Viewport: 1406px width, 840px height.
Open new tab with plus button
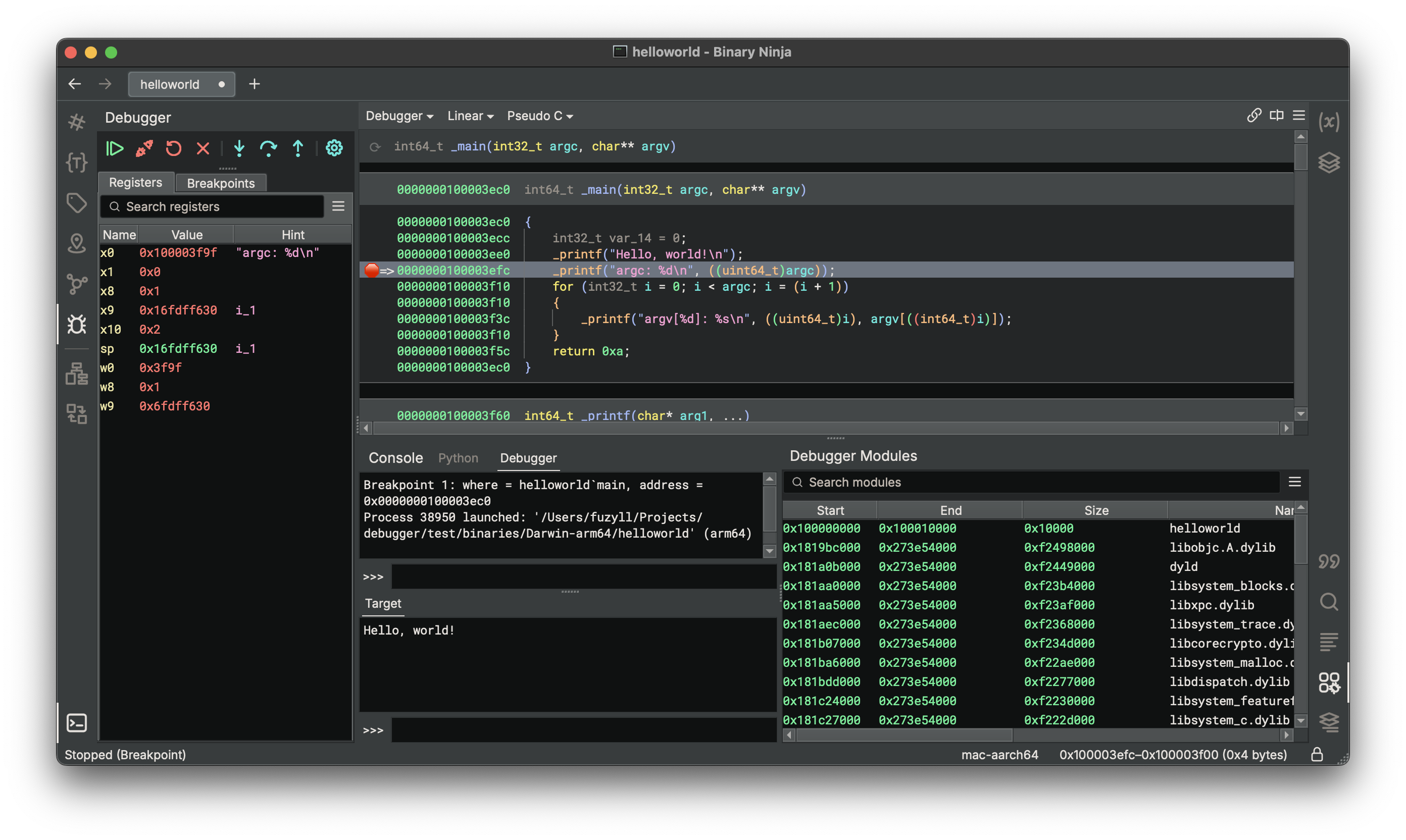(254, 84)
